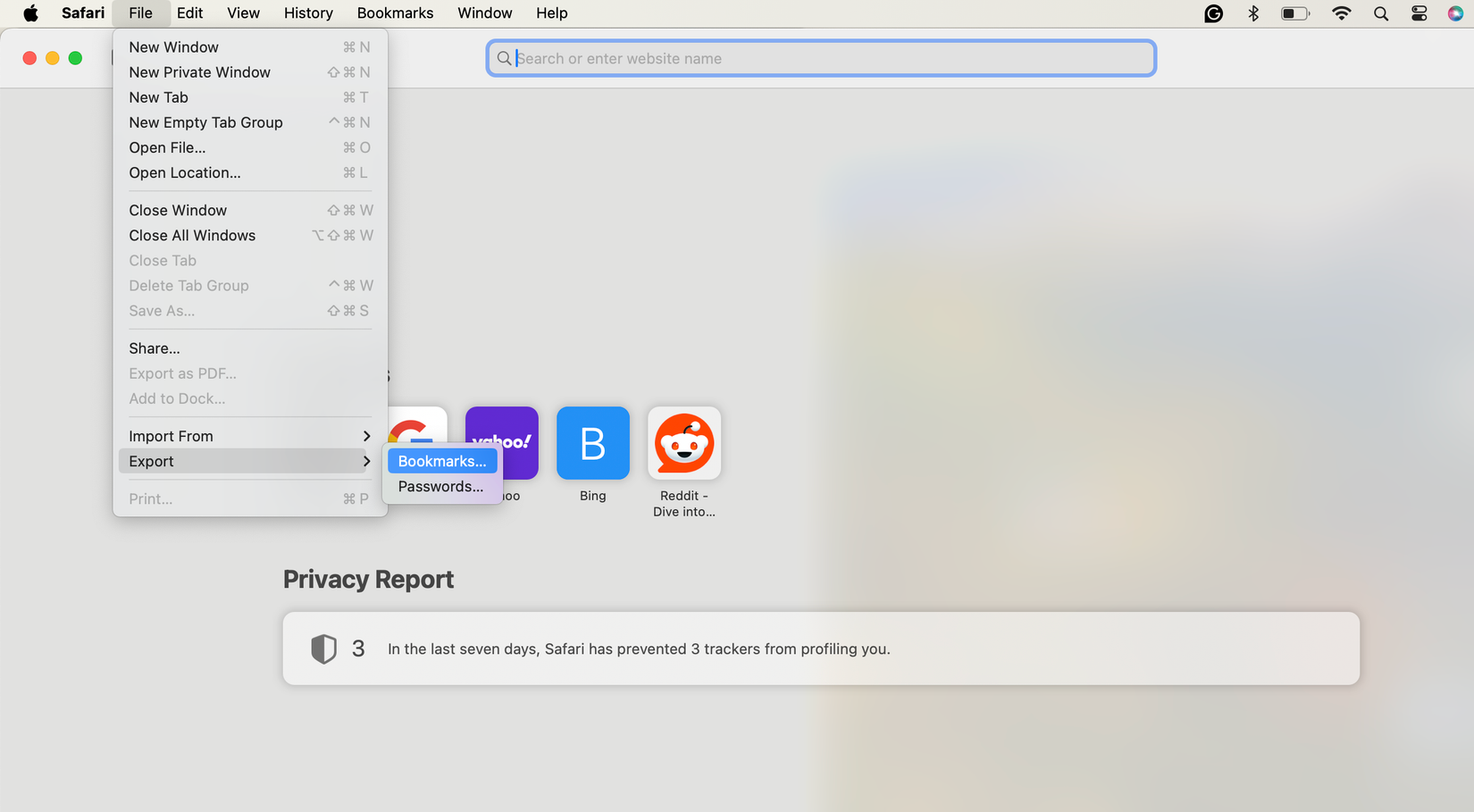1474x812 pixels.
Task: Open the Bing favorite icon
Action: click(x=592, y=442)
